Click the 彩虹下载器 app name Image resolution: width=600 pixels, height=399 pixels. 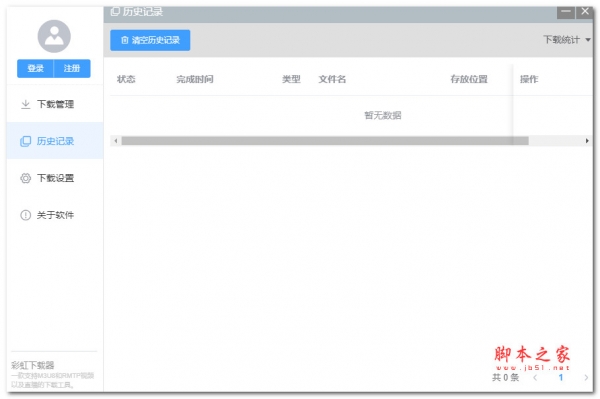(33, 365)
